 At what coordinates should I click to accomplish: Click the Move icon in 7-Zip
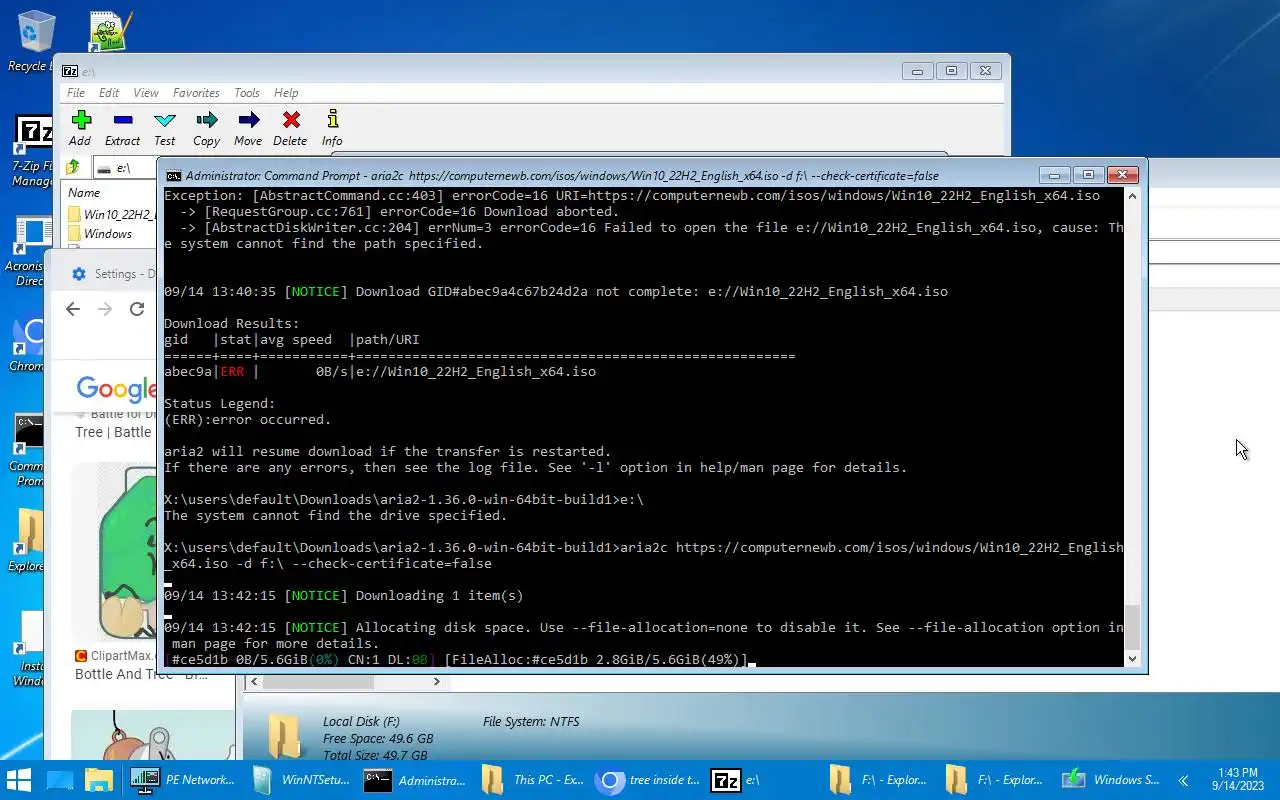[x=248, y=129]
